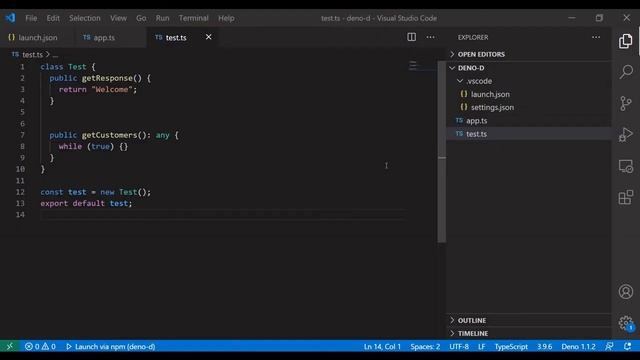Open the Go menu
The width and height of the screenshot is (640, 360).
click(x=141, y=18)
